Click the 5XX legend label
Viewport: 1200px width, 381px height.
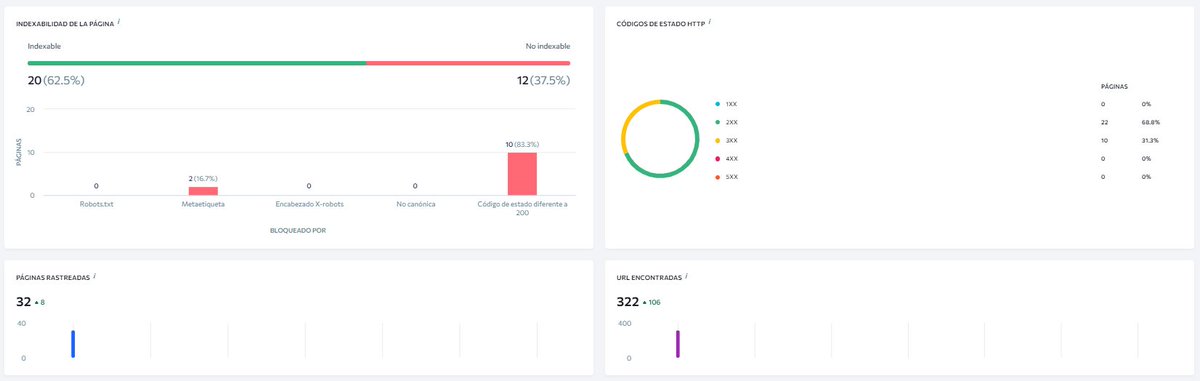click(x=731, y=177)
